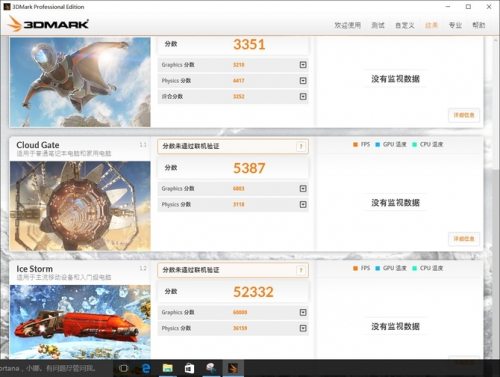Click the Cloud Gate benchmark thumbnail
This screenshot has width=500, height=377.
click(80, 206)
